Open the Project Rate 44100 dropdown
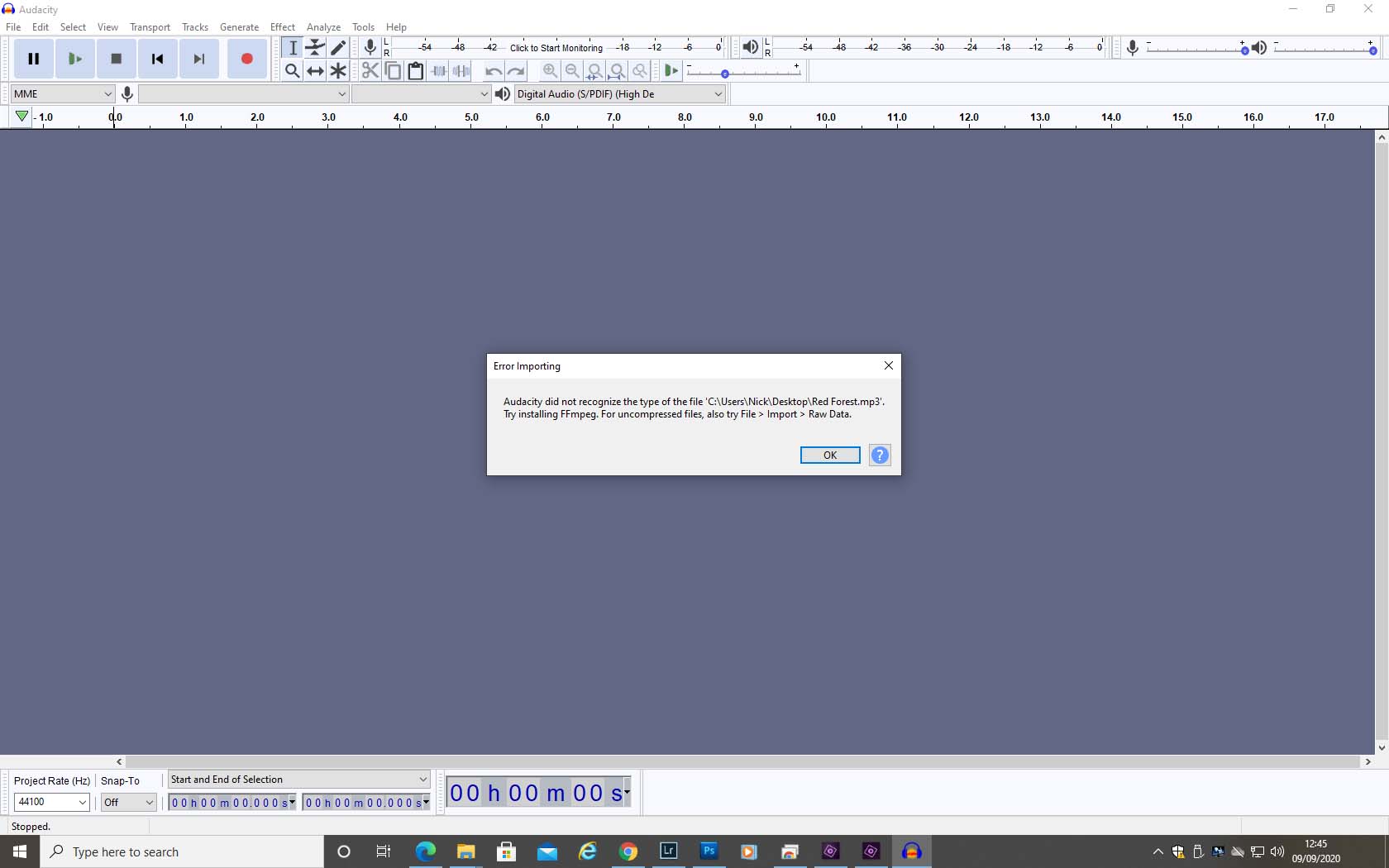Screen dimensions: 1389x868 pyautogui.click(x=51, y=802)
